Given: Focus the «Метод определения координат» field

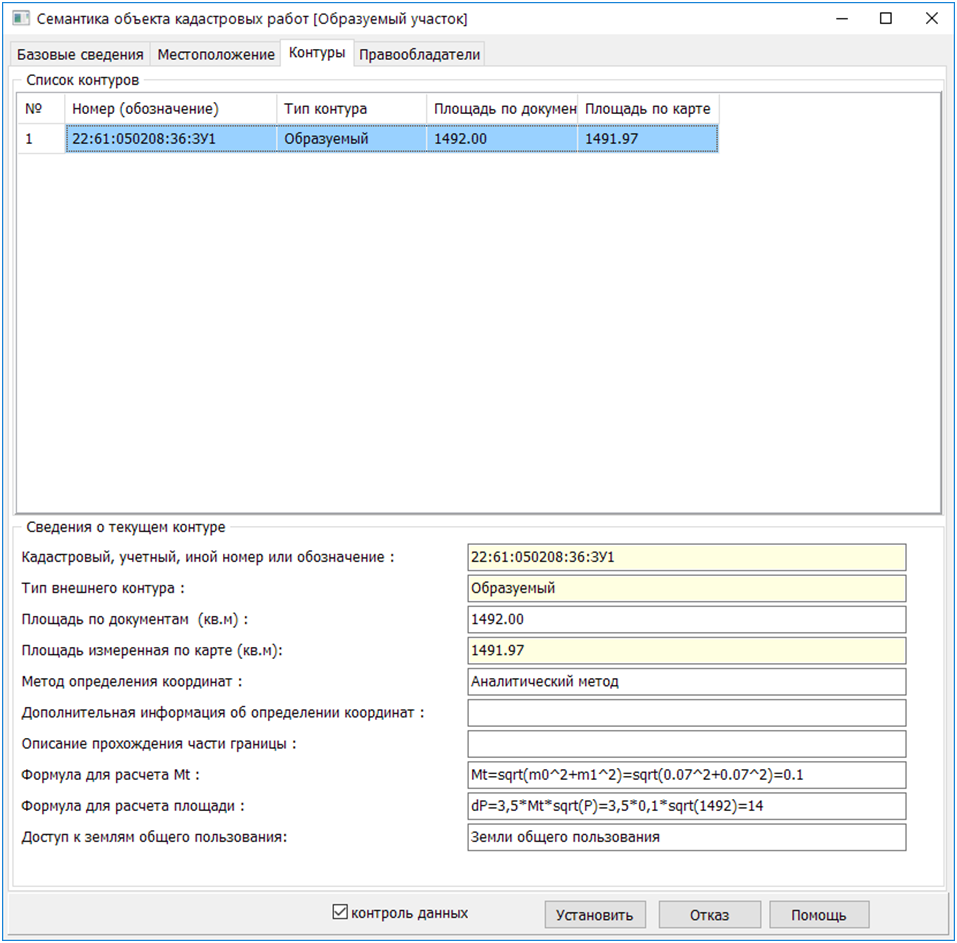Looking at the screenshot, I should 686,682.
